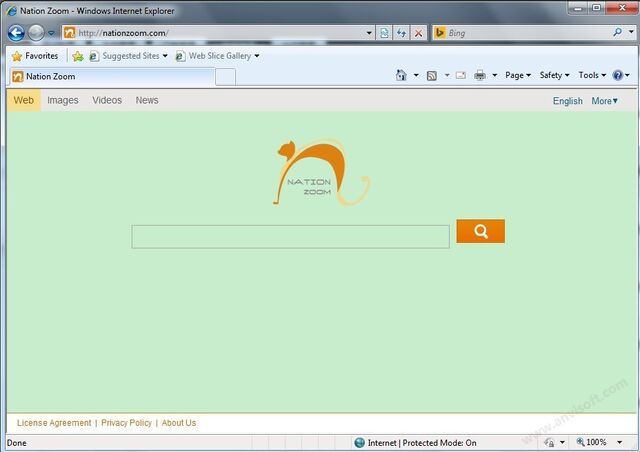
Task: Click the Compatibility View icon
Action: [384, 33]
